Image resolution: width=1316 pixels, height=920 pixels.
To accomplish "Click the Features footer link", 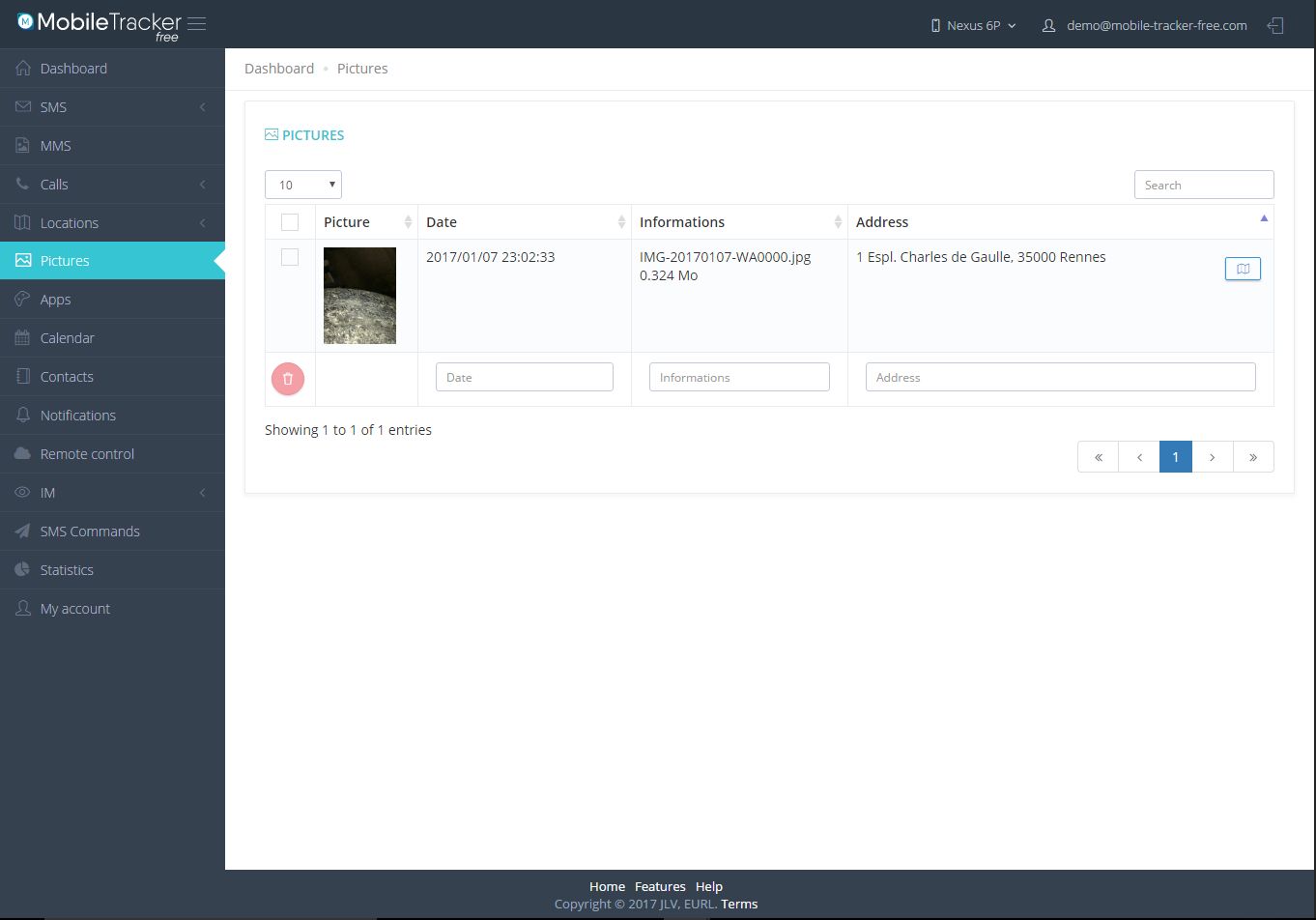I will coord(660,886).
